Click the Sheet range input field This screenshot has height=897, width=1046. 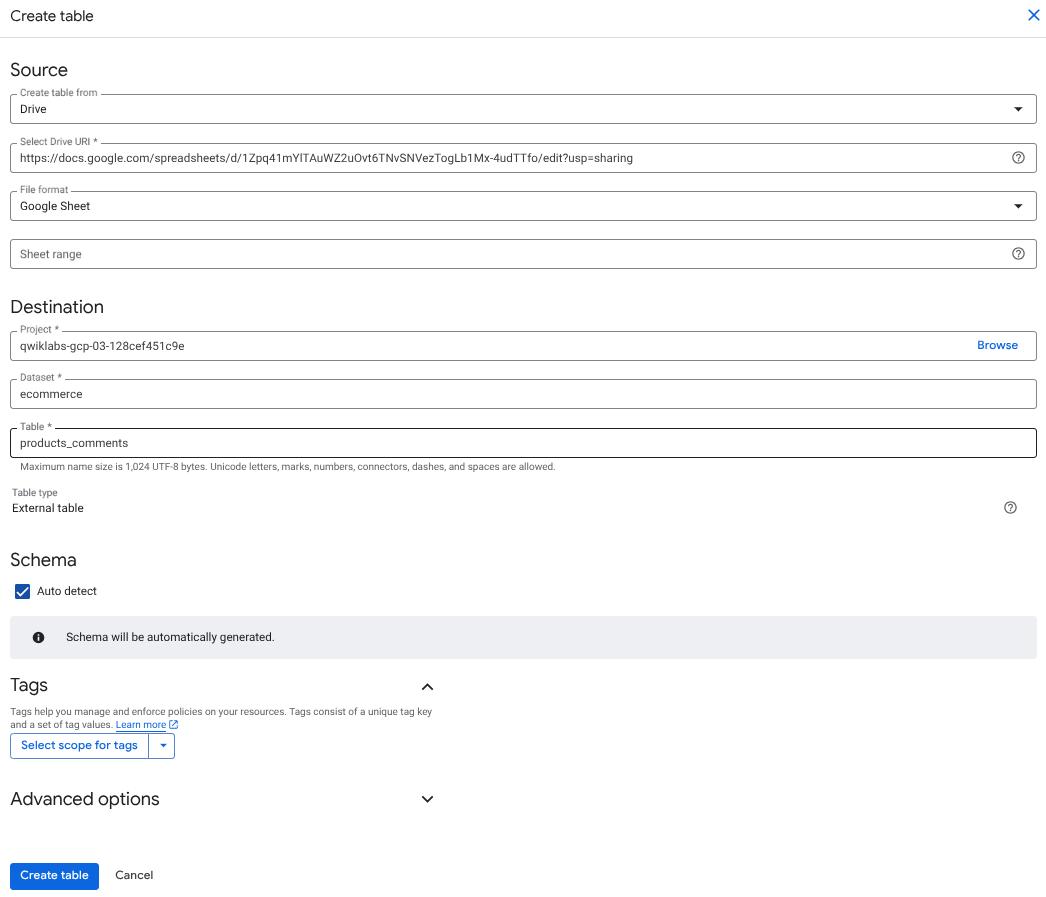400,253
